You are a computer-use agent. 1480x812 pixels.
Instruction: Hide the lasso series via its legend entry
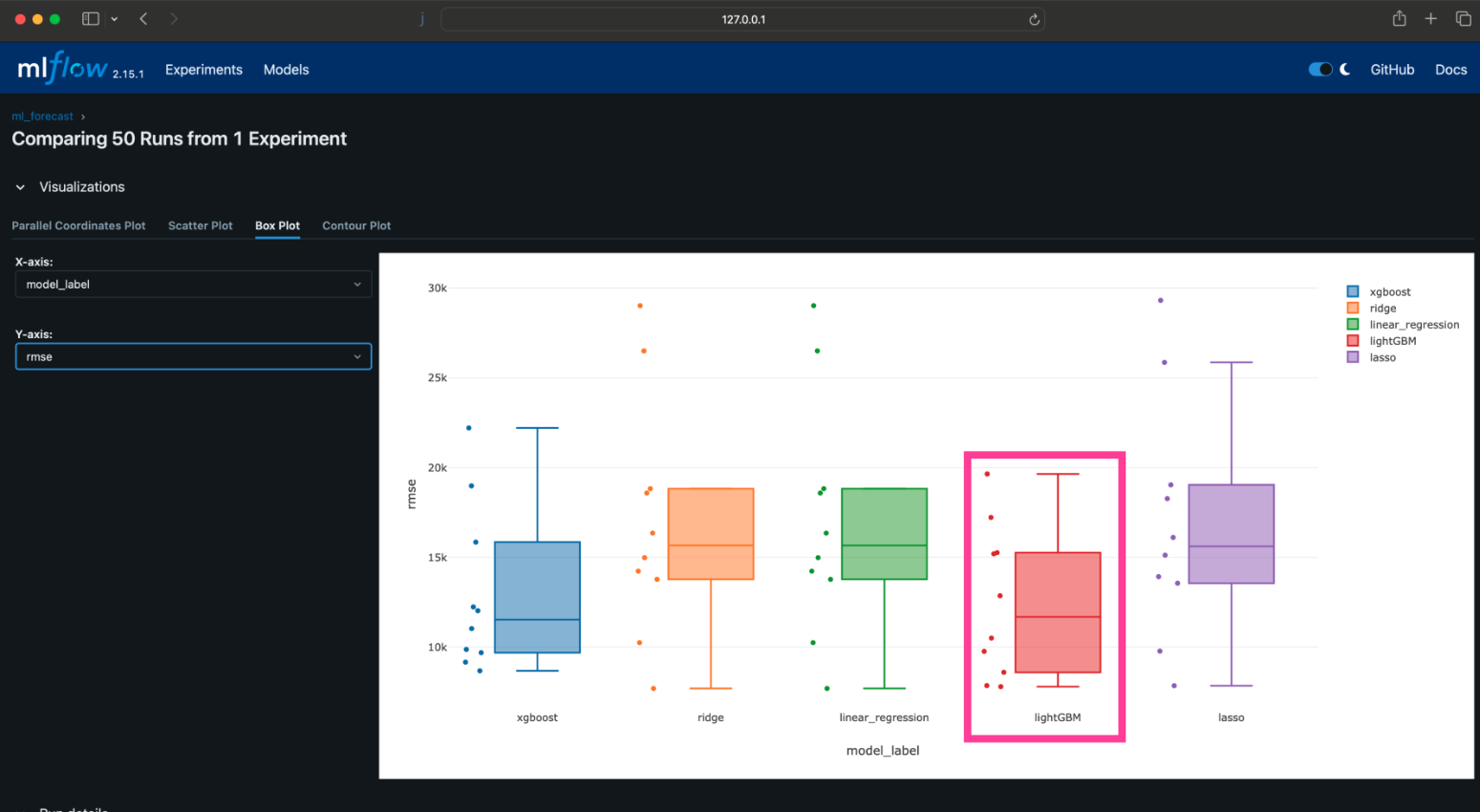[x=1382, y=357]
